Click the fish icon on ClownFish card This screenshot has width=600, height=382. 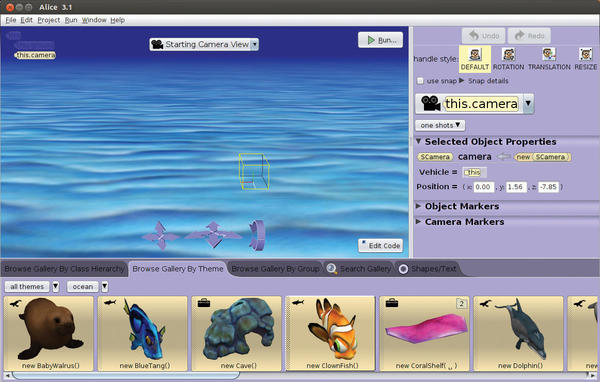pos(298,302)
